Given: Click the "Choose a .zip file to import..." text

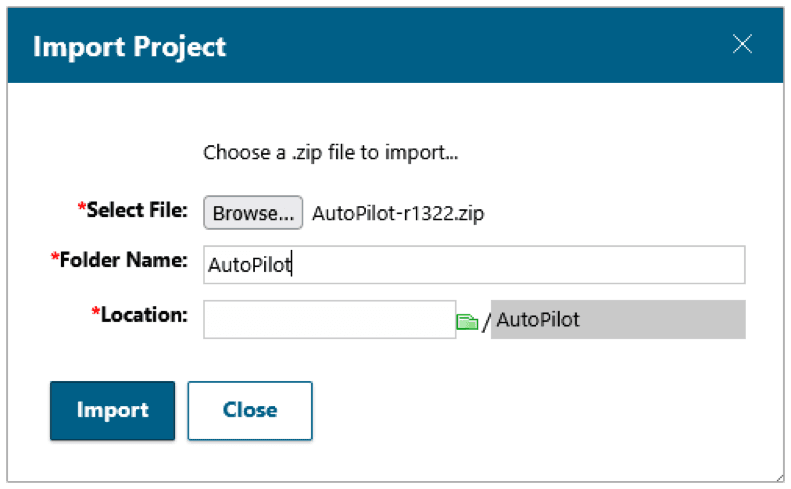Looking at the screenshot, I should pos(330,153).
